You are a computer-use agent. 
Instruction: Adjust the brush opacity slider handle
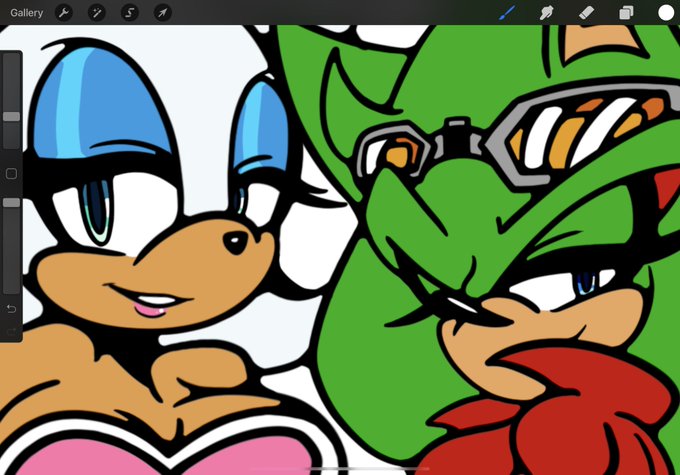pyautogui.click(x=12, y=203)
